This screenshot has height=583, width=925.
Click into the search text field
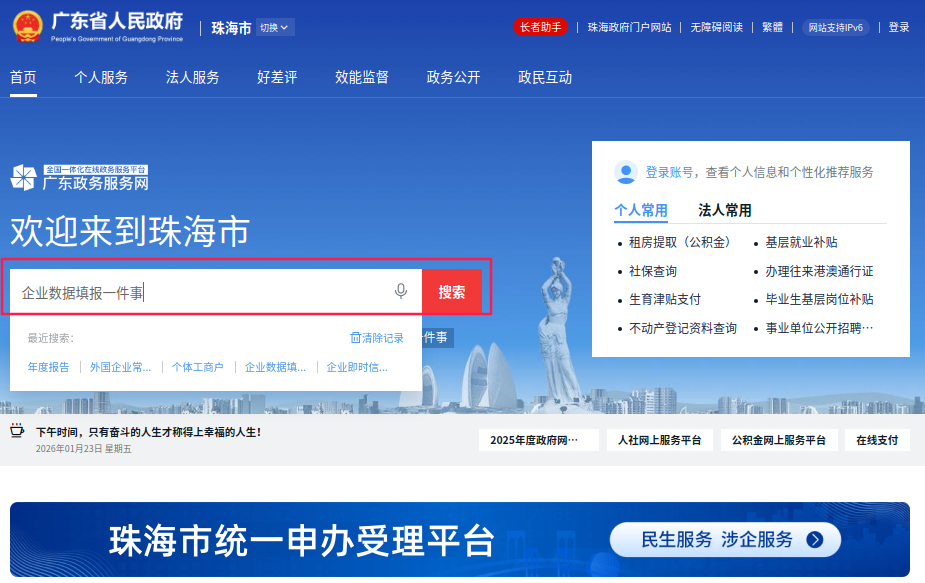point(200,292)
